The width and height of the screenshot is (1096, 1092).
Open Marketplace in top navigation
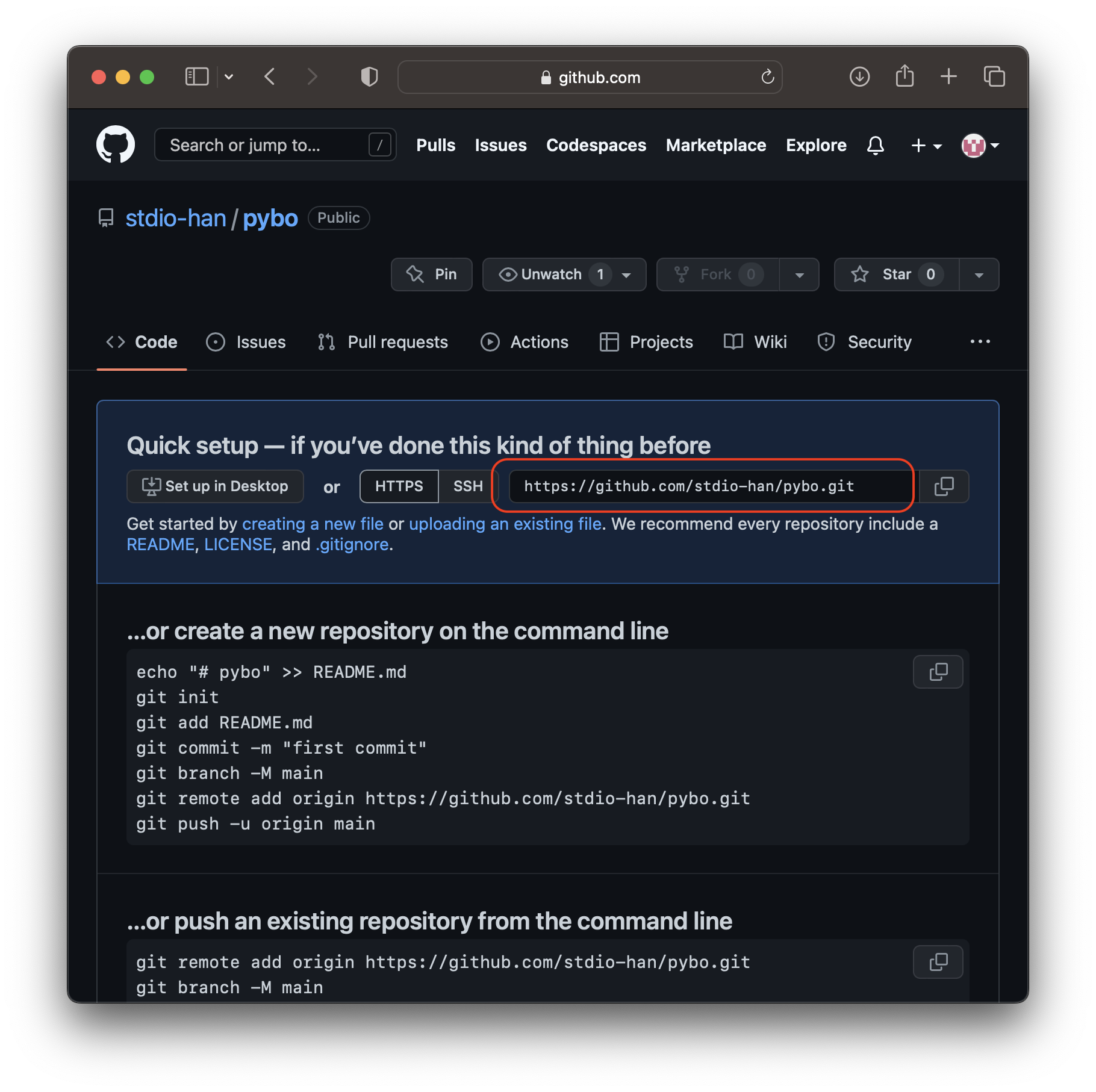(715, 145)
